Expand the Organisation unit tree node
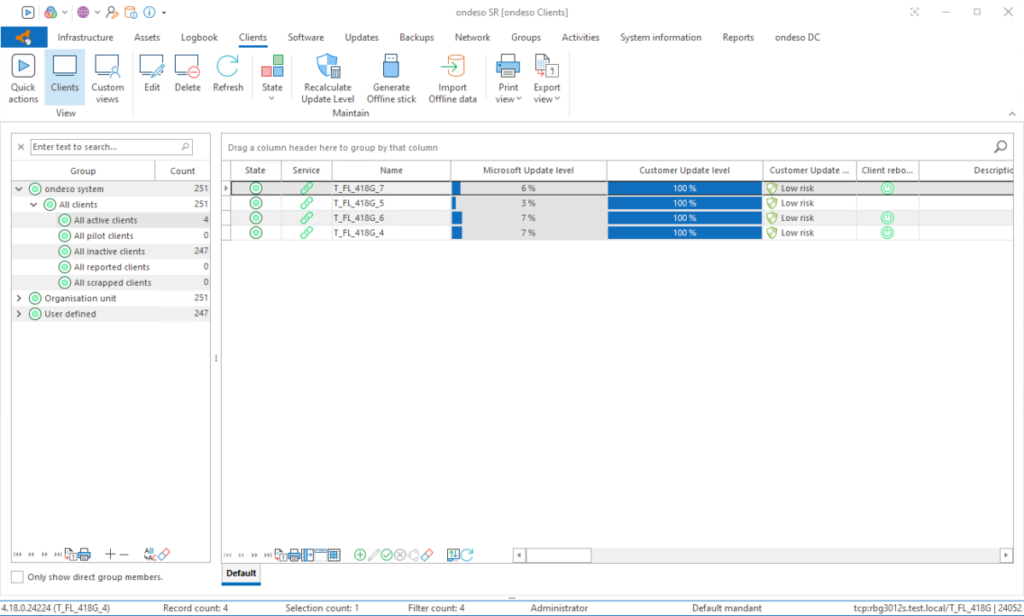The image size is (1024, 616). coord(20,298)
